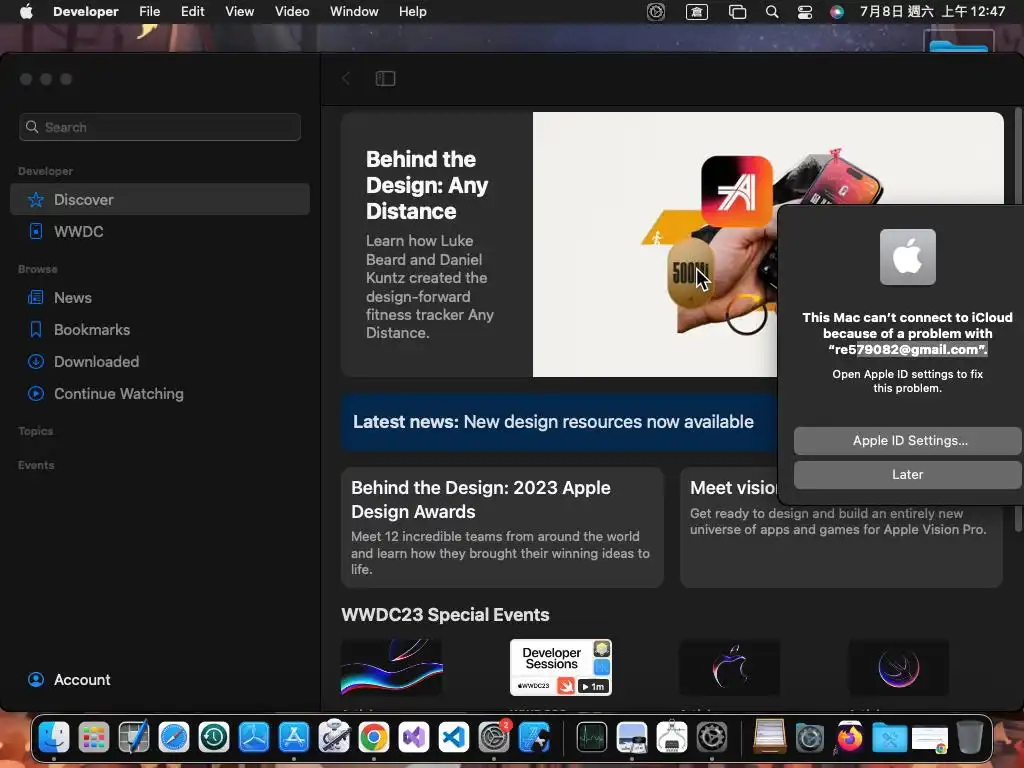Click the content area vertical scrollbar
The height and width of the screenshot is (768, 1024).
[x=1018, y=320]
